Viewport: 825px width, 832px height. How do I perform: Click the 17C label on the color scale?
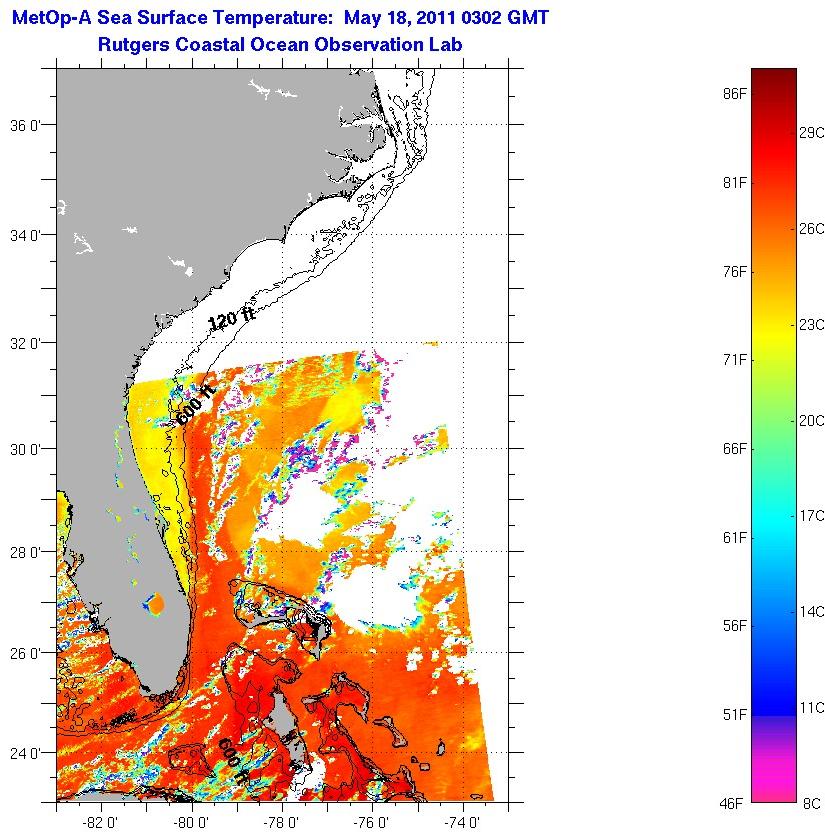click(x=812, y=516)
